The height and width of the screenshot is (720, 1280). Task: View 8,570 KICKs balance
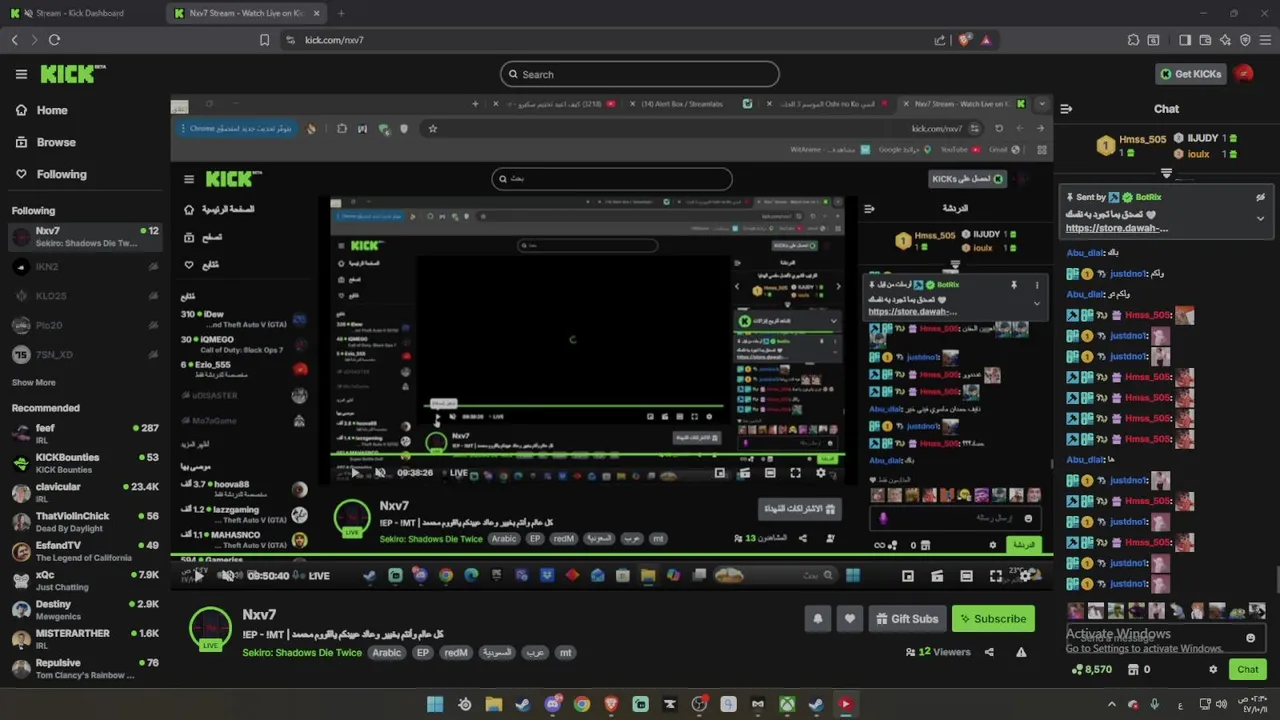click(x=1090, y=670)
